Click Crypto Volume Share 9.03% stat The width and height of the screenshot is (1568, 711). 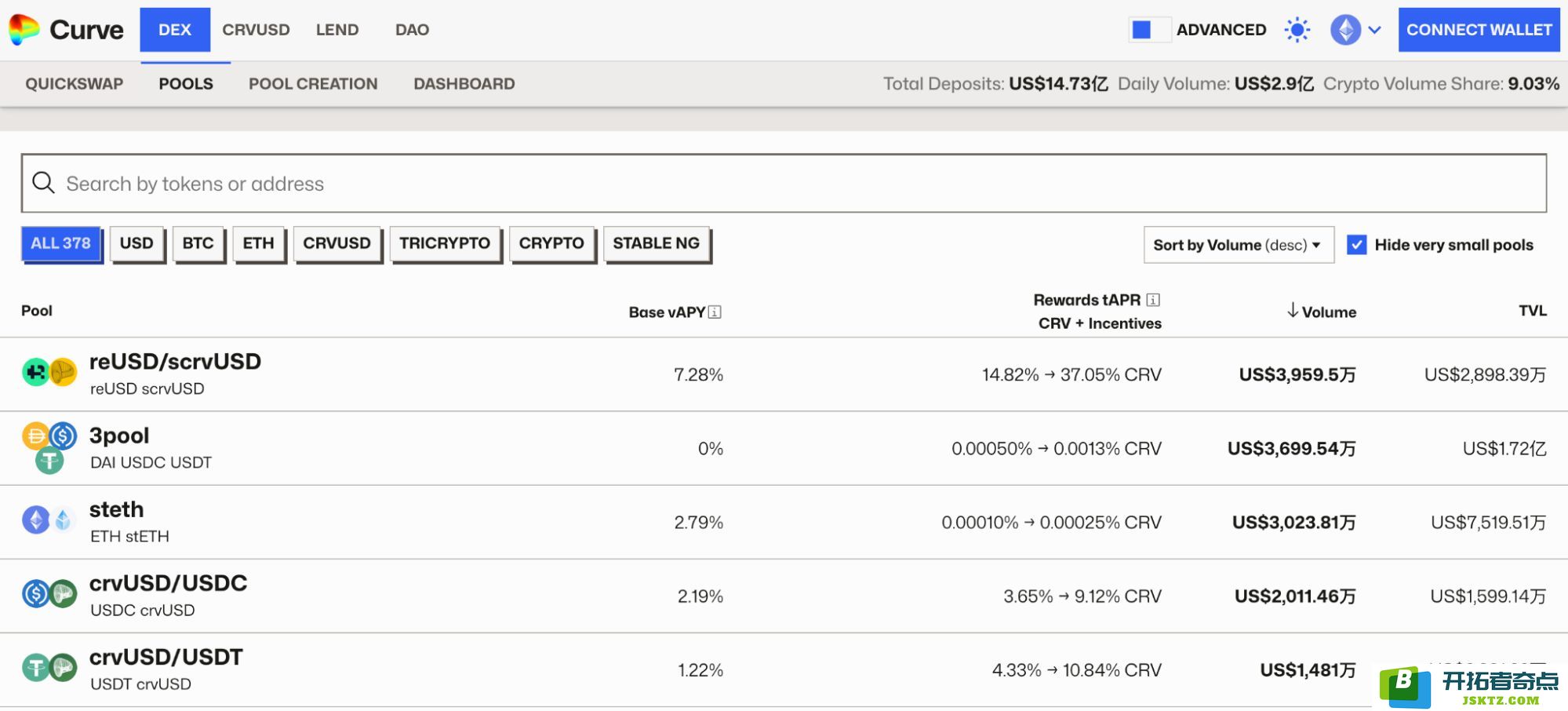pyautogui.click(x=1441, y=83)
